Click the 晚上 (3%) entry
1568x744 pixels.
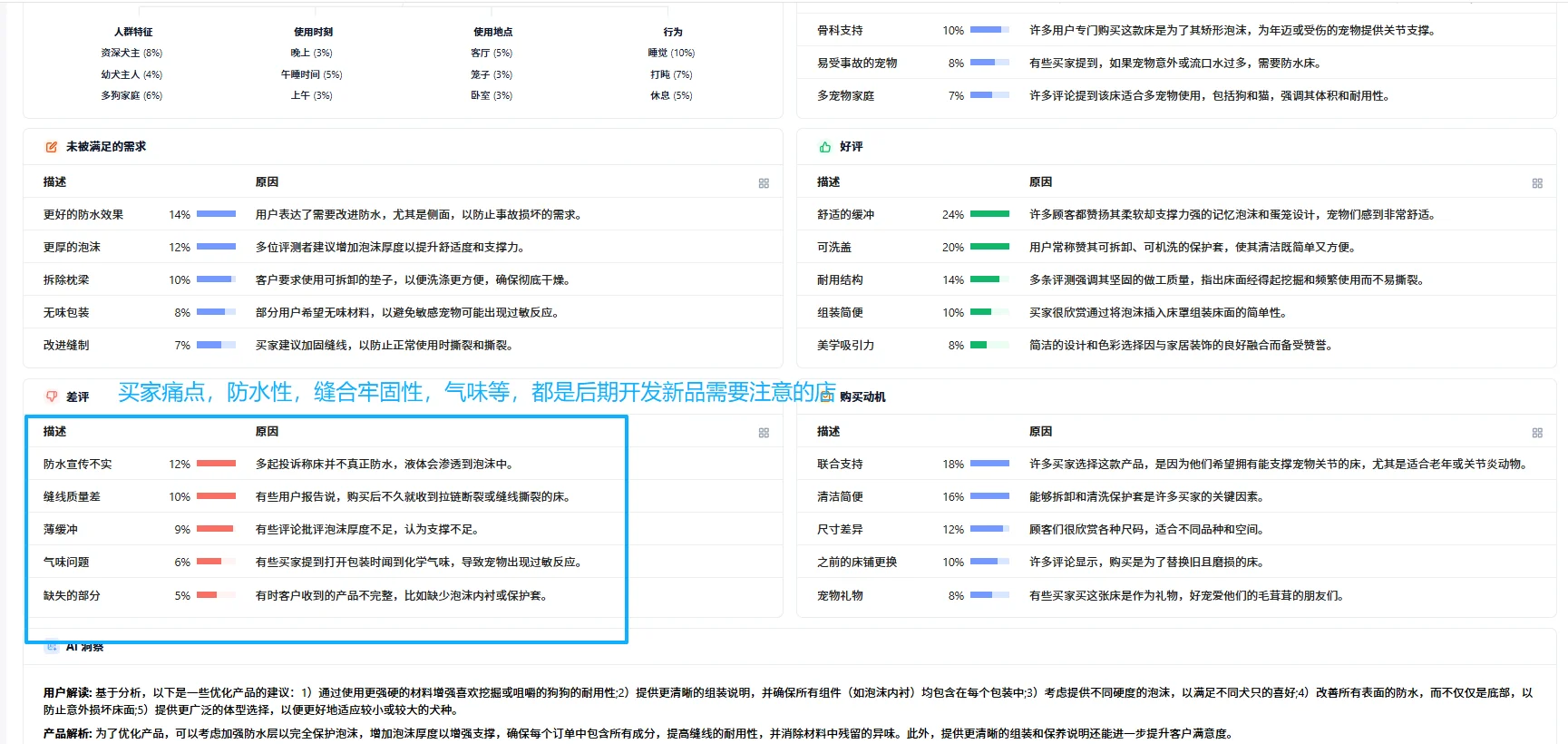click(311, 53)
